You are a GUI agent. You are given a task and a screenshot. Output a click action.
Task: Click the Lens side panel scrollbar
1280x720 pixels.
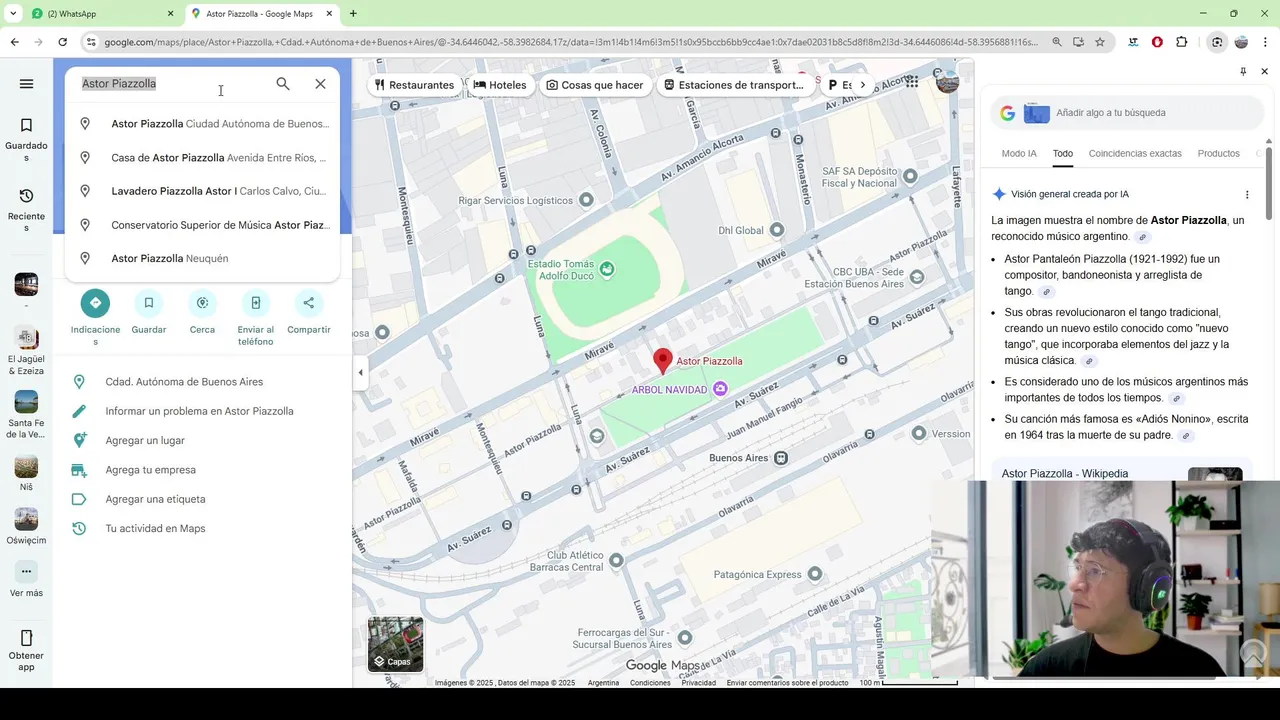(x=1269, y=185)
